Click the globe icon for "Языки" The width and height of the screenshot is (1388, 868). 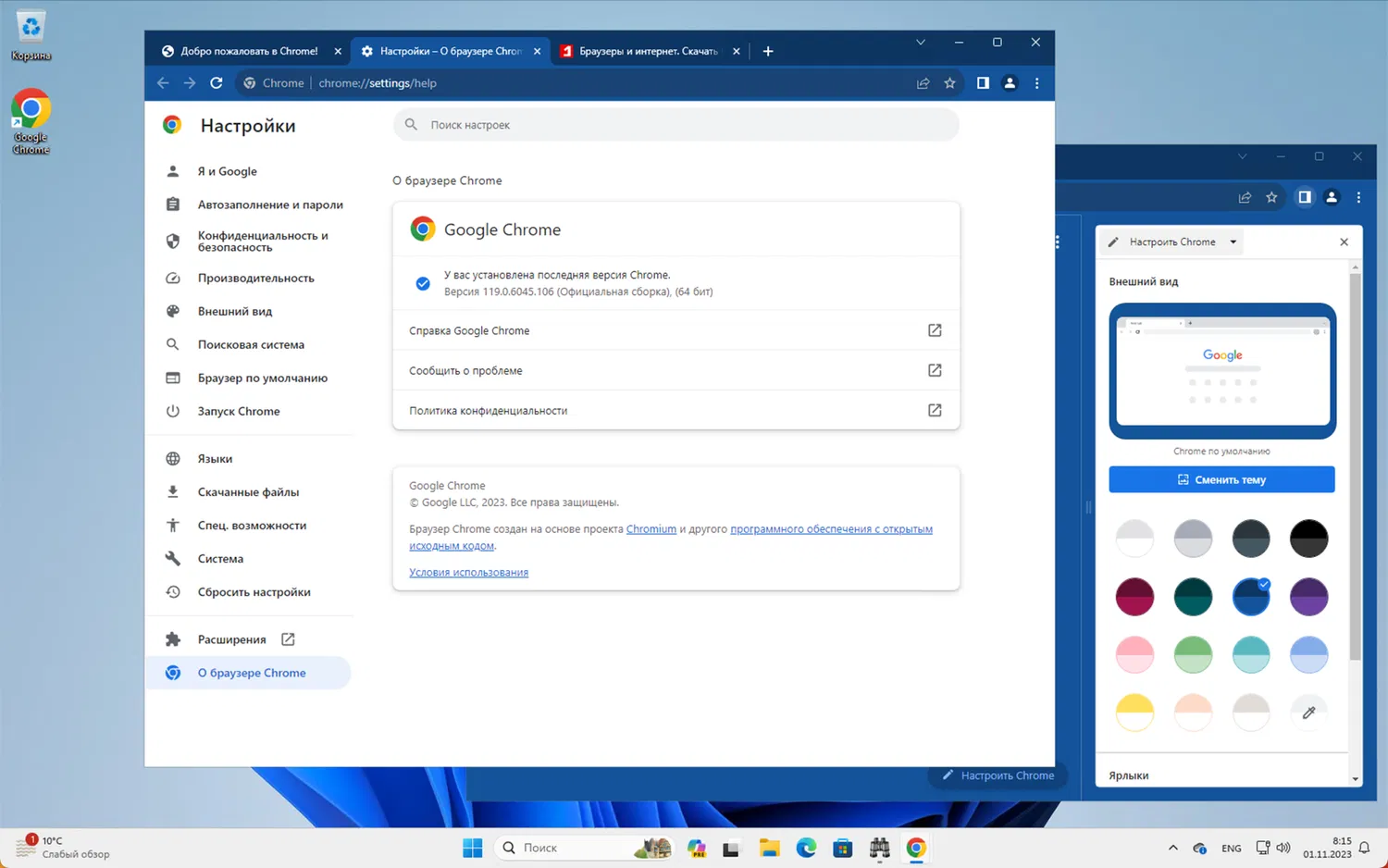click(x=173, y=459)
